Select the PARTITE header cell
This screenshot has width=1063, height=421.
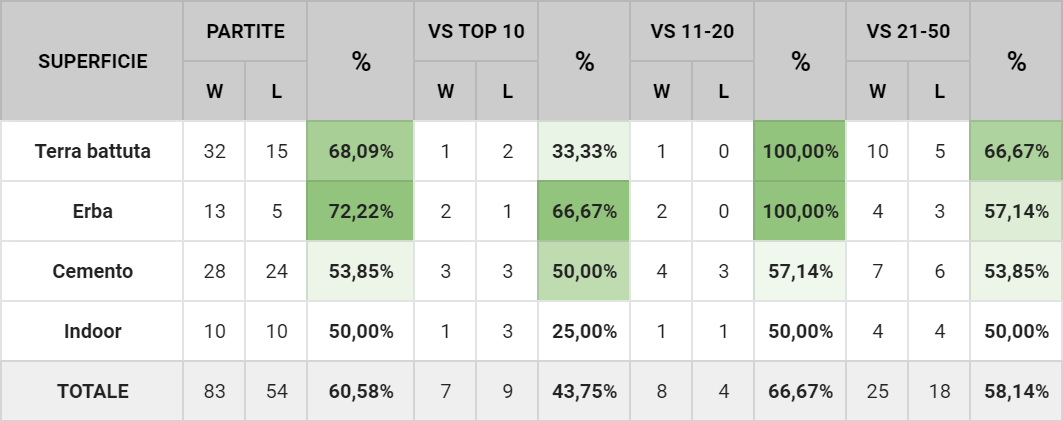point(245,31)
